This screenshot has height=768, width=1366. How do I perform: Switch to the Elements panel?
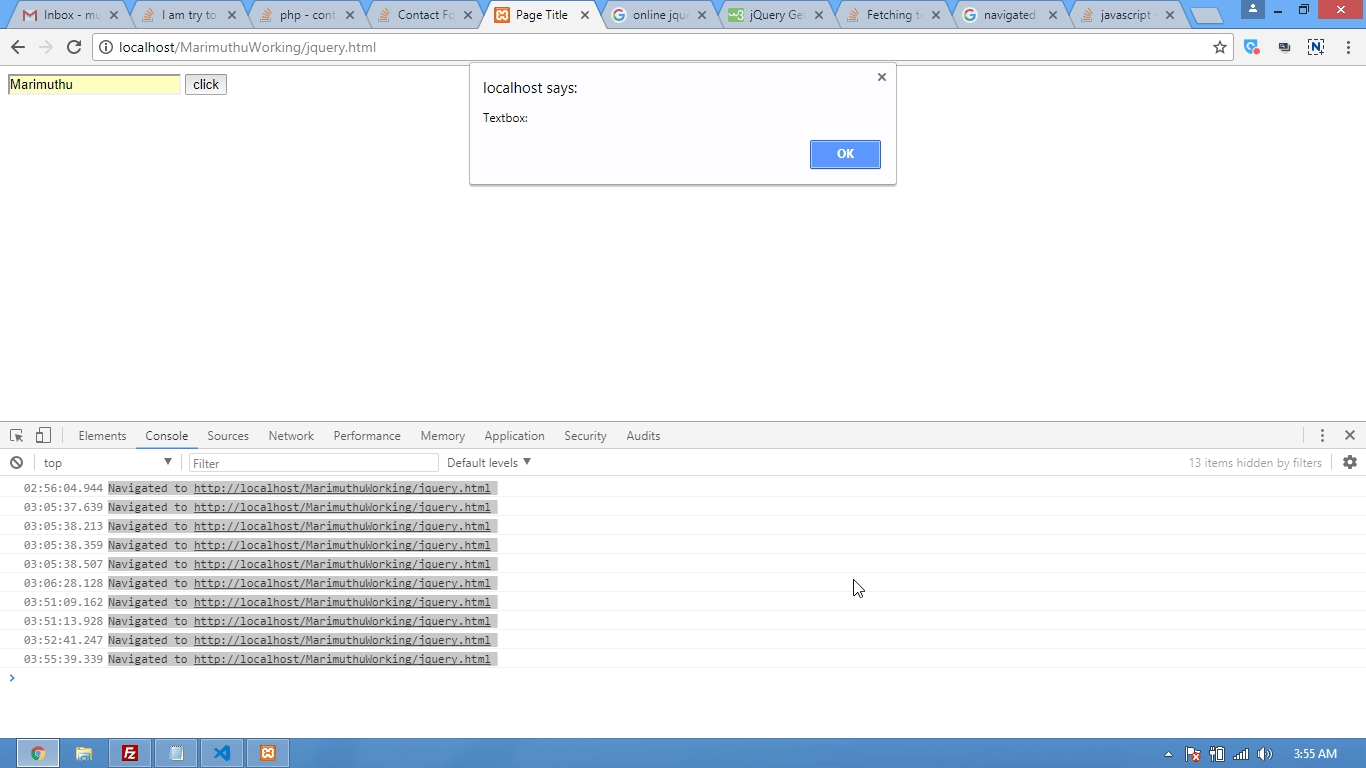click(102, 435)
